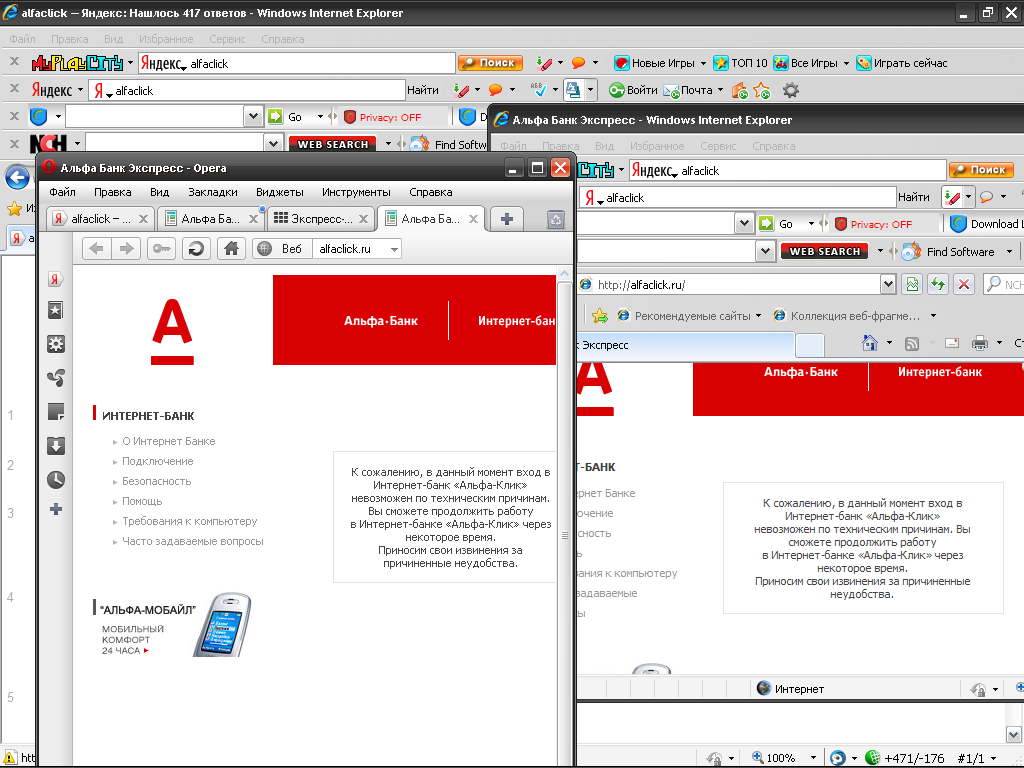Click address field http://alfaclick.ru/ in front IE

[729, 284]
